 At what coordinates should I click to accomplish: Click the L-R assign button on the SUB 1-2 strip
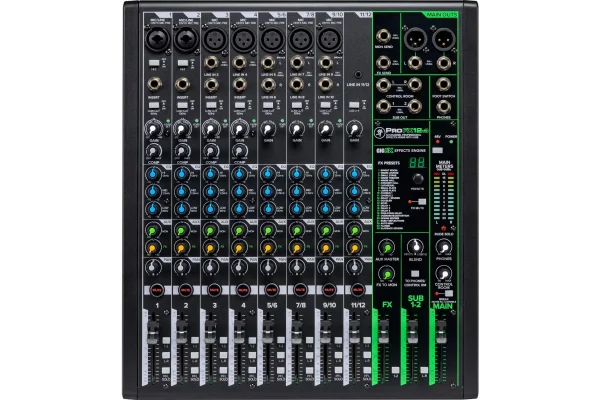pos(424,370)
